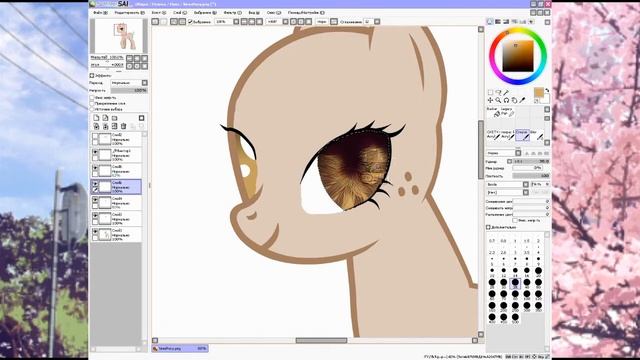Viewport: 640px width, 360px height.
Task: Select the 0.7 brush size preset
Action: click(492, 241)
